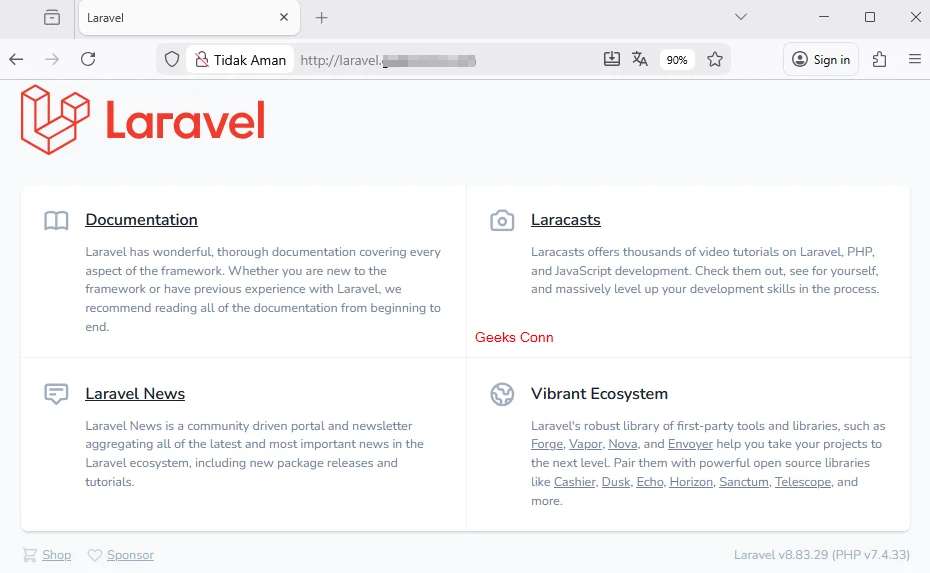Screen dimensions: 930x573
Task: Open the Vapor link
Action: point(585,444)
